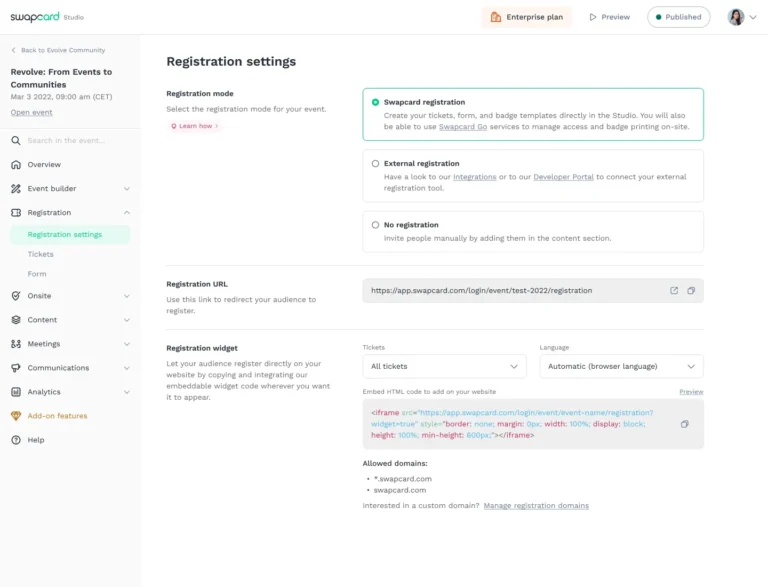Click the Analytics chart icon

[16, 392]
